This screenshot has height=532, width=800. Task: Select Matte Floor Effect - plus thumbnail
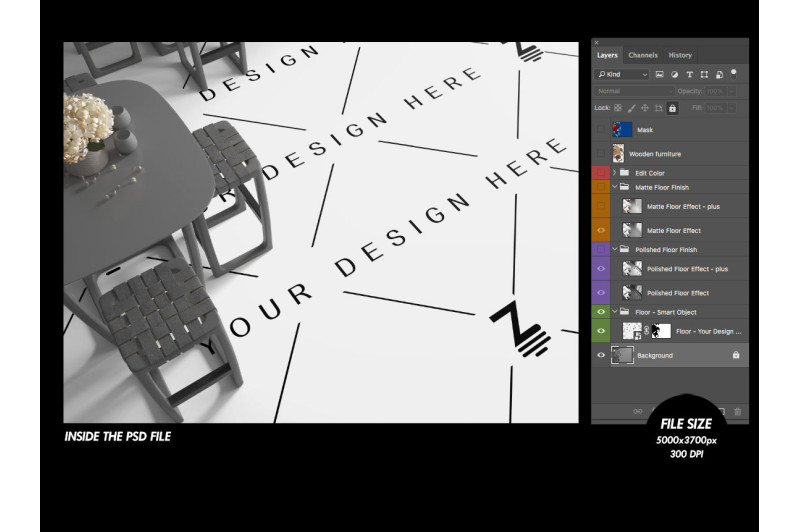coord(632,206)
